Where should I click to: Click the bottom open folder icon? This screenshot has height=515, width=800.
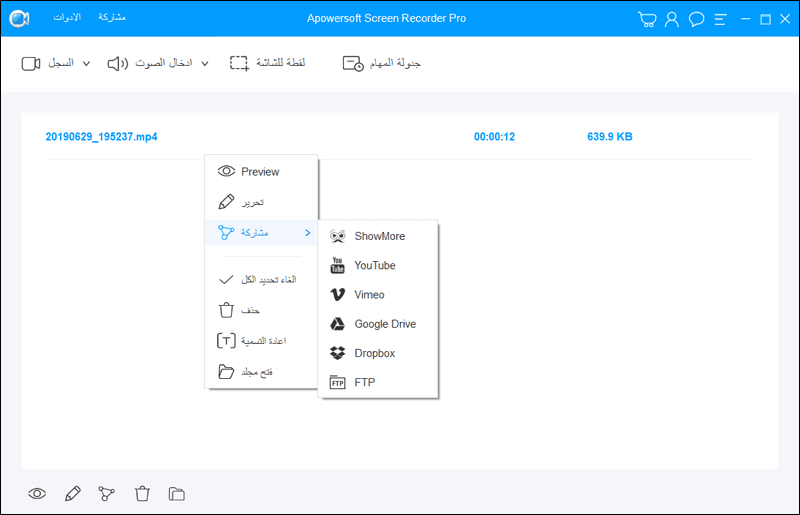tap(177, 494)
